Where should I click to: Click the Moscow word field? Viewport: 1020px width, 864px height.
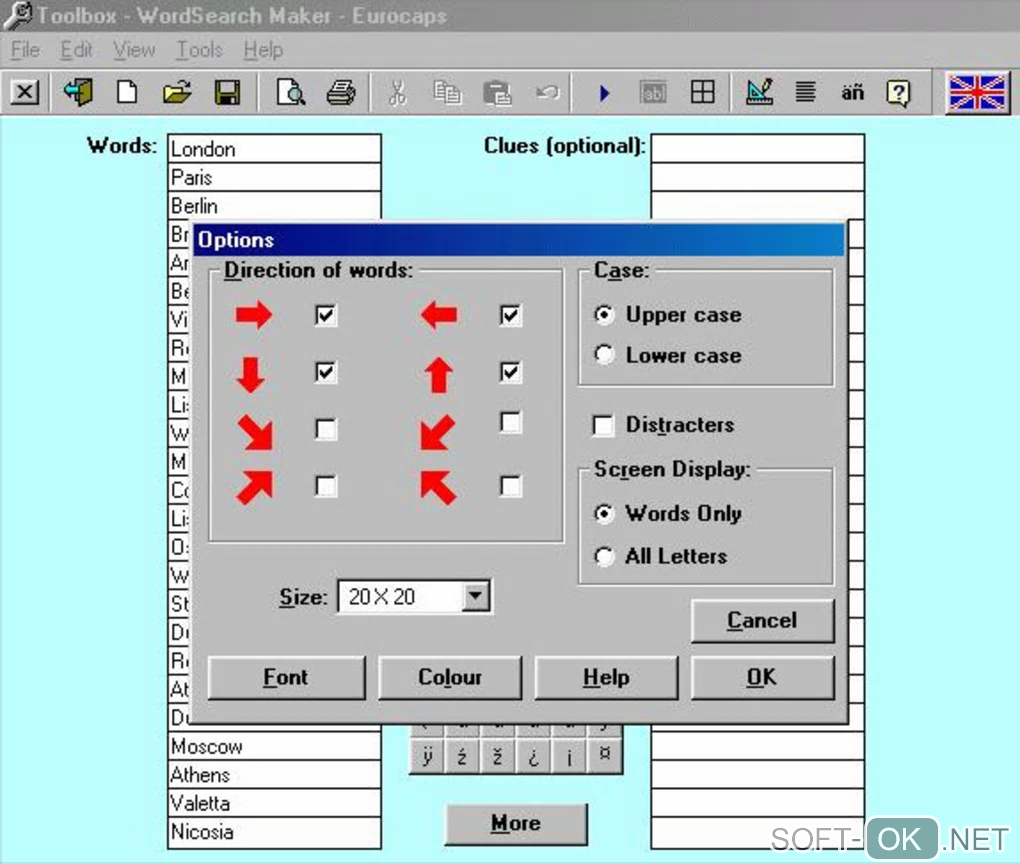tap(275, 746)
